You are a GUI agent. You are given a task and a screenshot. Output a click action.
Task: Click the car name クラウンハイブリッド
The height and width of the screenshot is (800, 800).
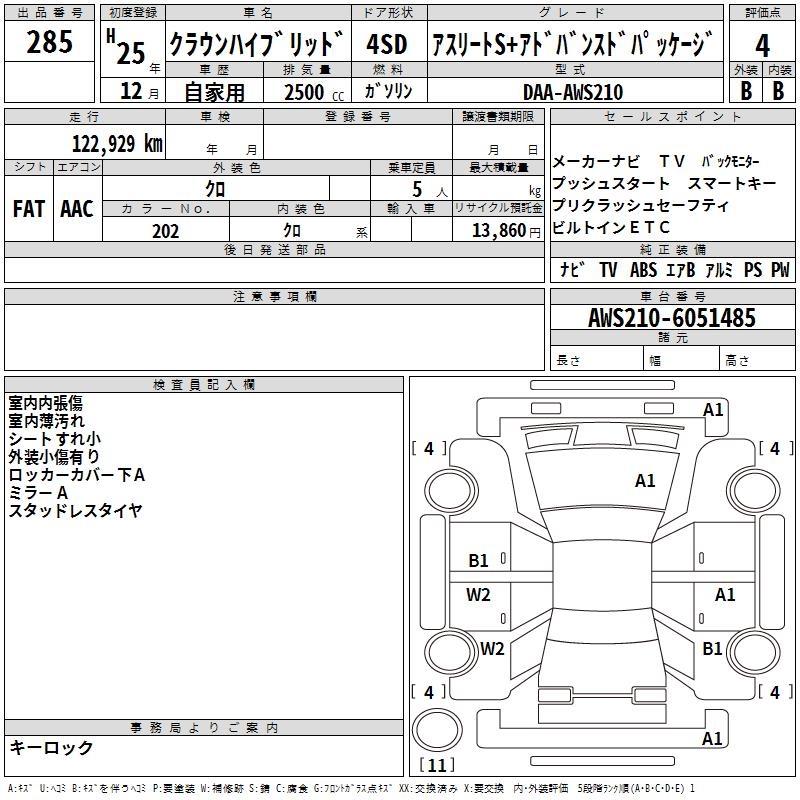pos(257,43)
